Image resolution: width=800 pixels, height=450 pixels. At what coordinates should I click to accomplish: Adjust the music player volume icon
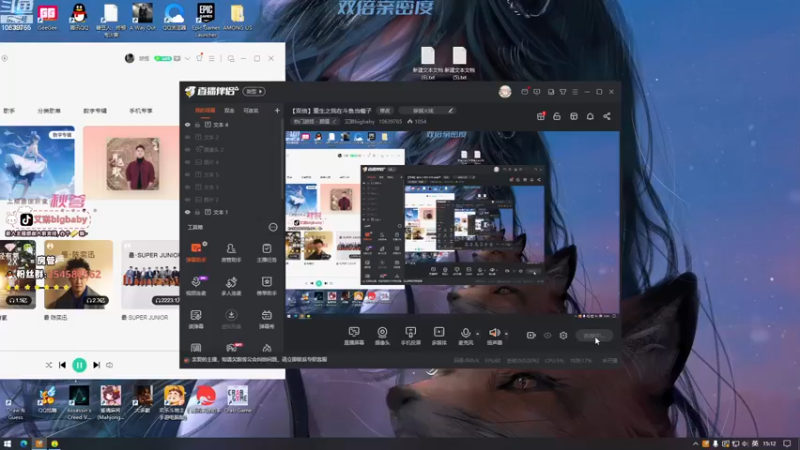pos(109,365)
